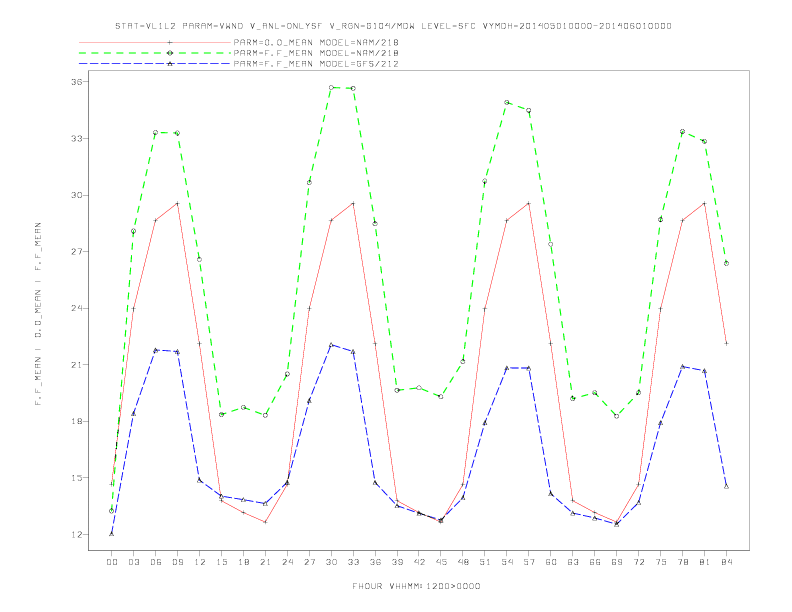The width and height of the screenshot is (792, 612).
Task: Click x-axis forecast hour label 51
Action: pyautogui.click(x=485, y=562)
